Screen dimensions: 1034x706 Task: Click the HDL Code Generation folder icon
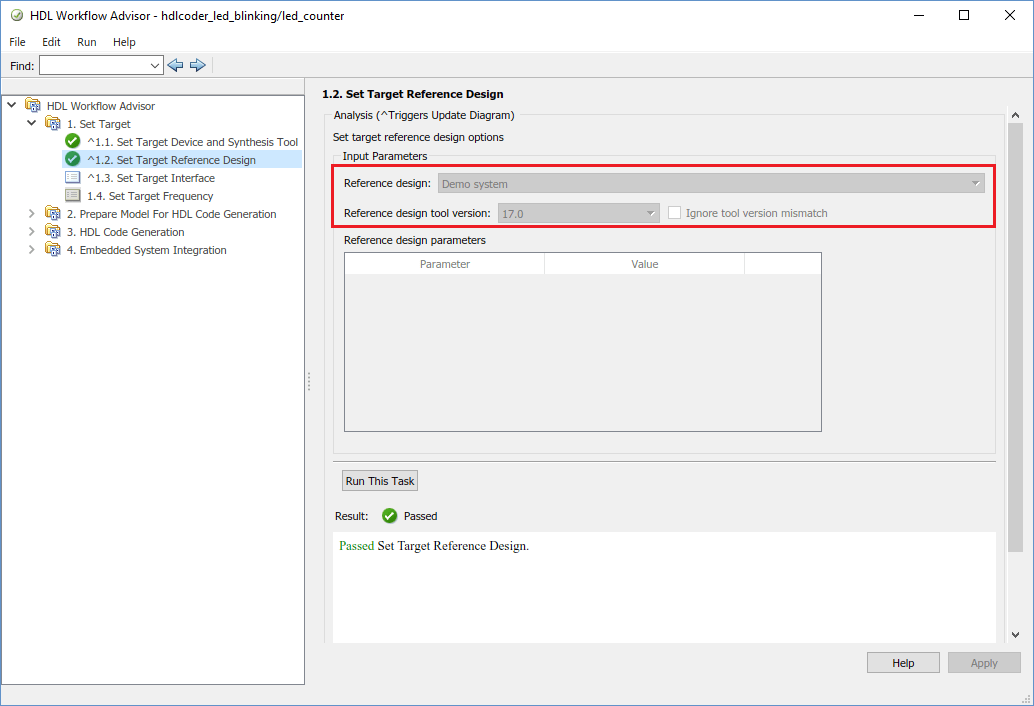pos(53,232)
